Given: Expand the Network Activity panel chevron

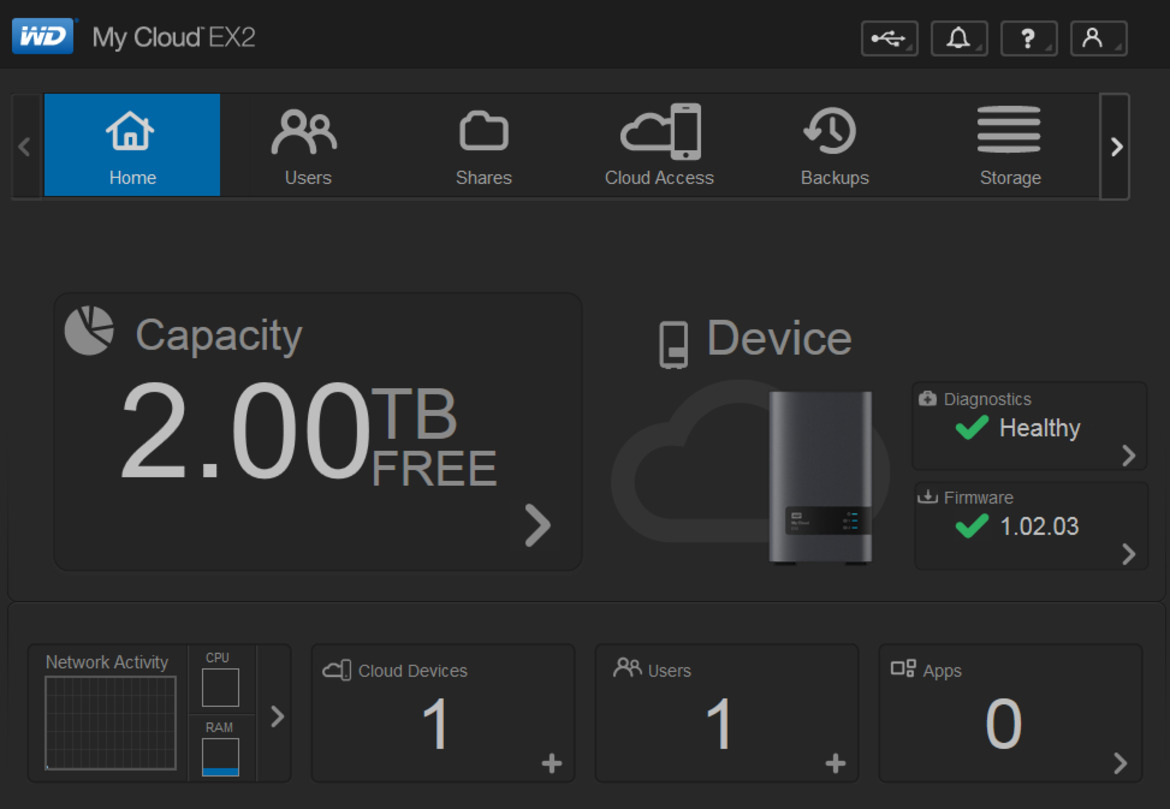Looking at the screenshot, I should coord(278,716).
